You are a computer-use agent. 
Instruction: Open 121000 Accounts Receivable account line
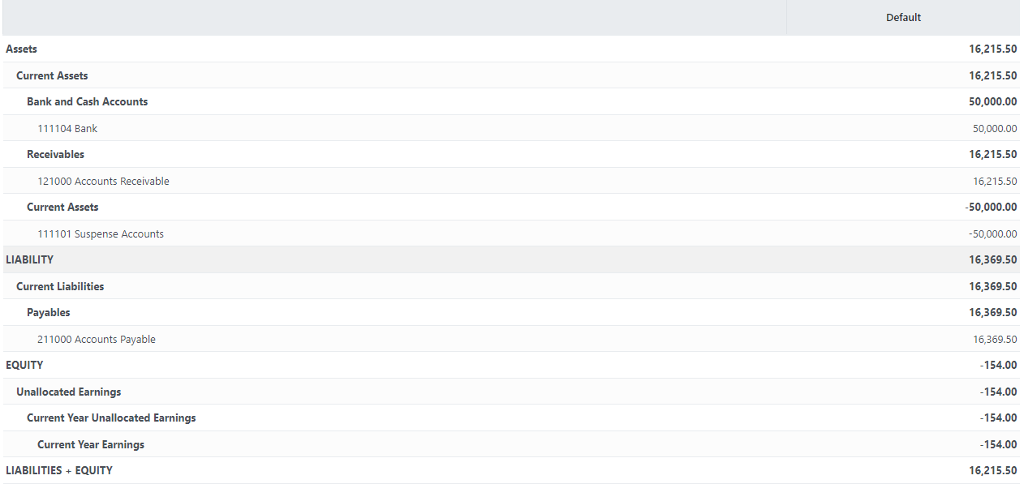point(103,182)
